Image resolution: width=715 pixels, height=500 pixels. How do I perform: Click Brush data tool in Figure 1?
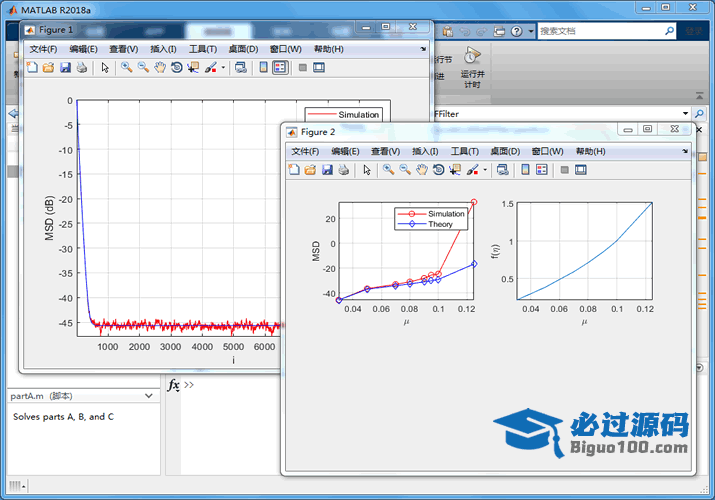tap(211, 67)
